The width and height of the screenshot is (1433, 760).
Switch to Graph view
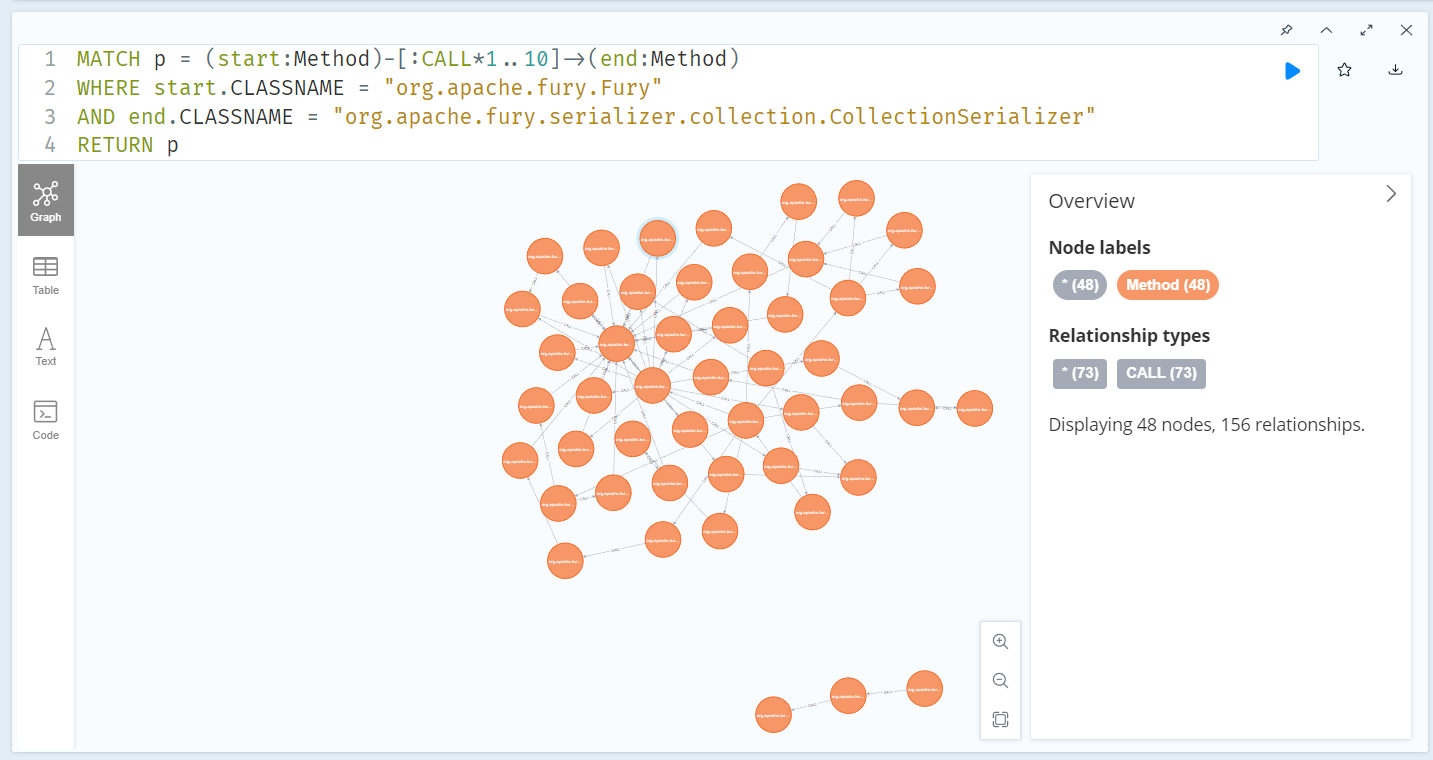tap(46, 200)
